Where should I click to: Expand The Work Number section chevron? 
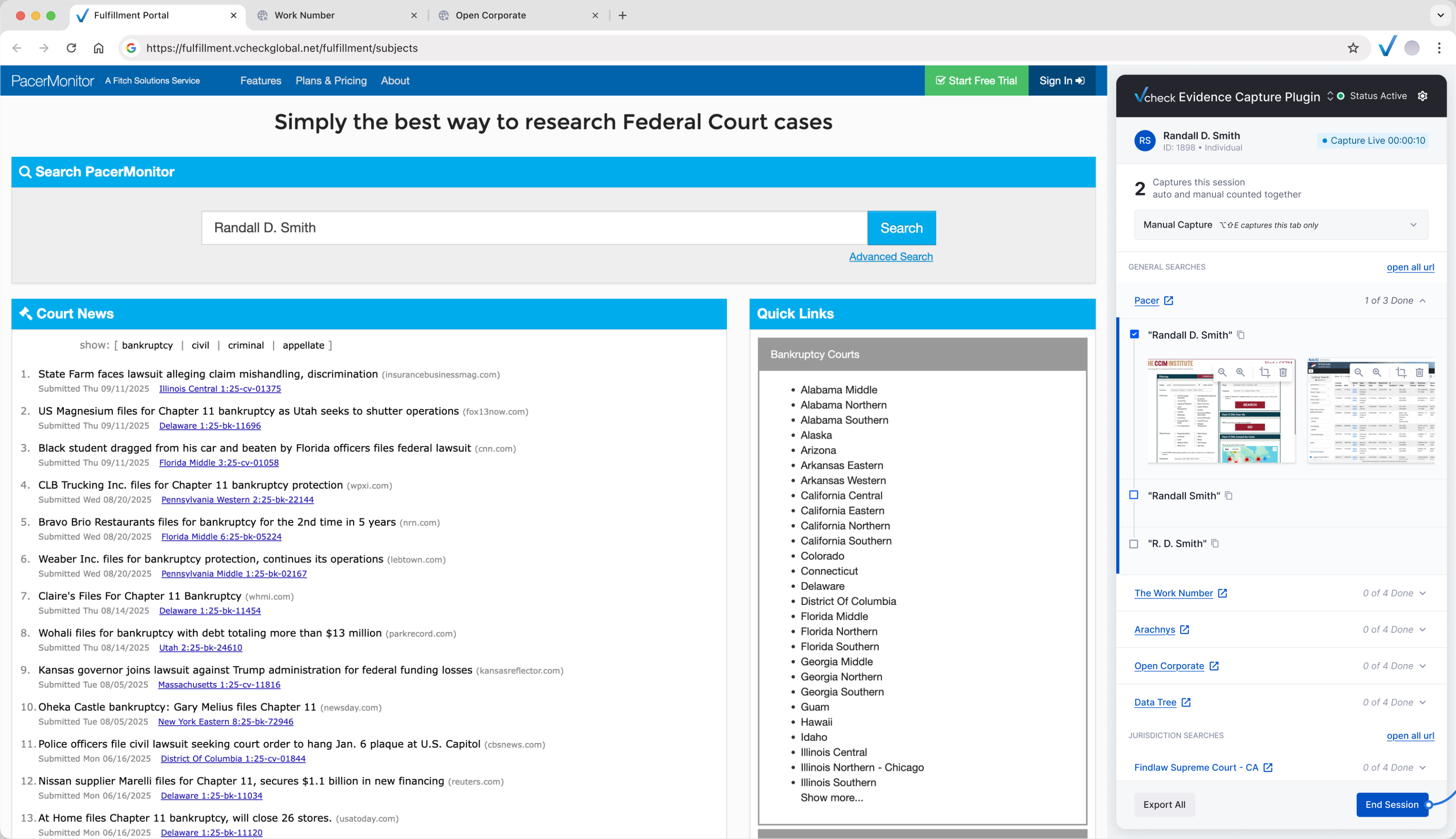1423,594
